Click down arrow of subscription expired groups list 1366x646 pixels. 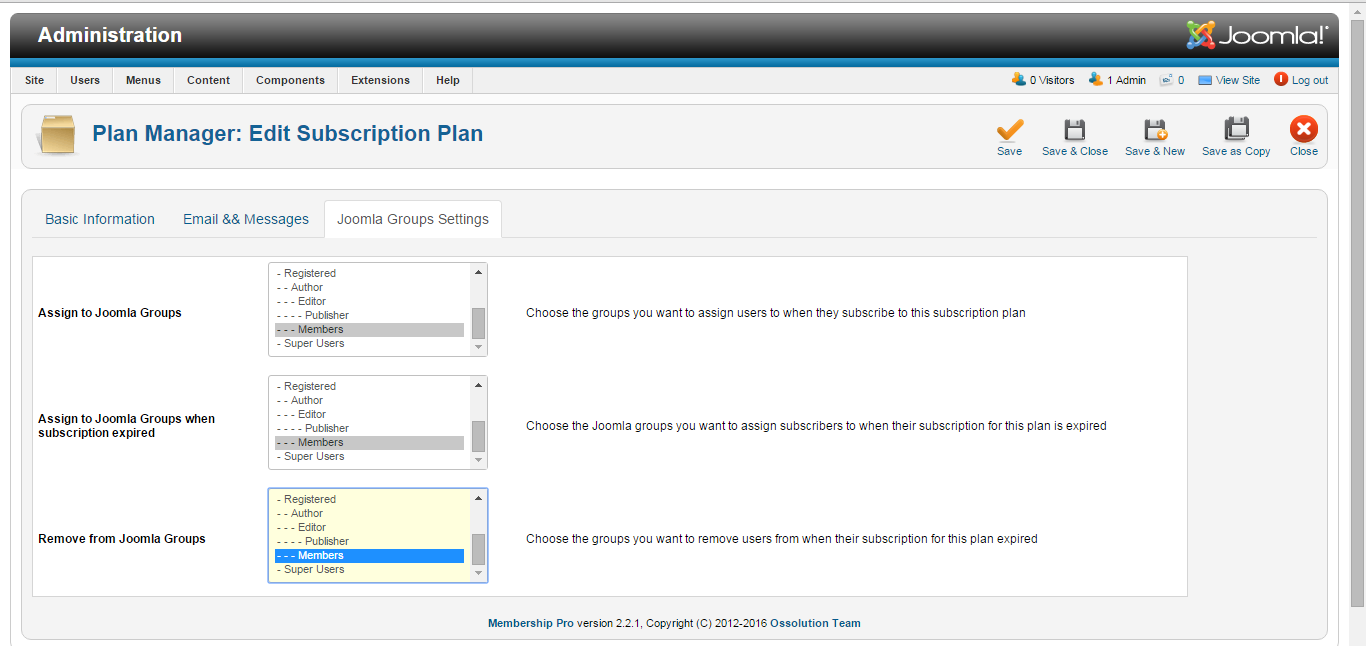point(478,460)
